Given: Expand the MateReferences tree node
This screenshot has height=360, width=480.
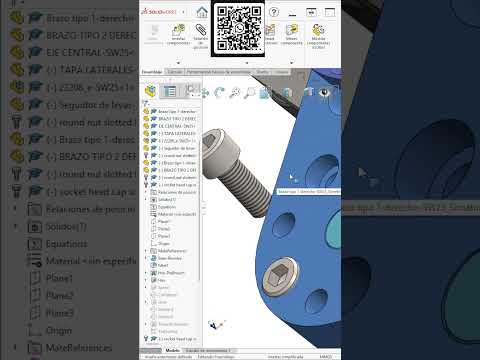Looking at the screenshot, I should click(145, 251).
